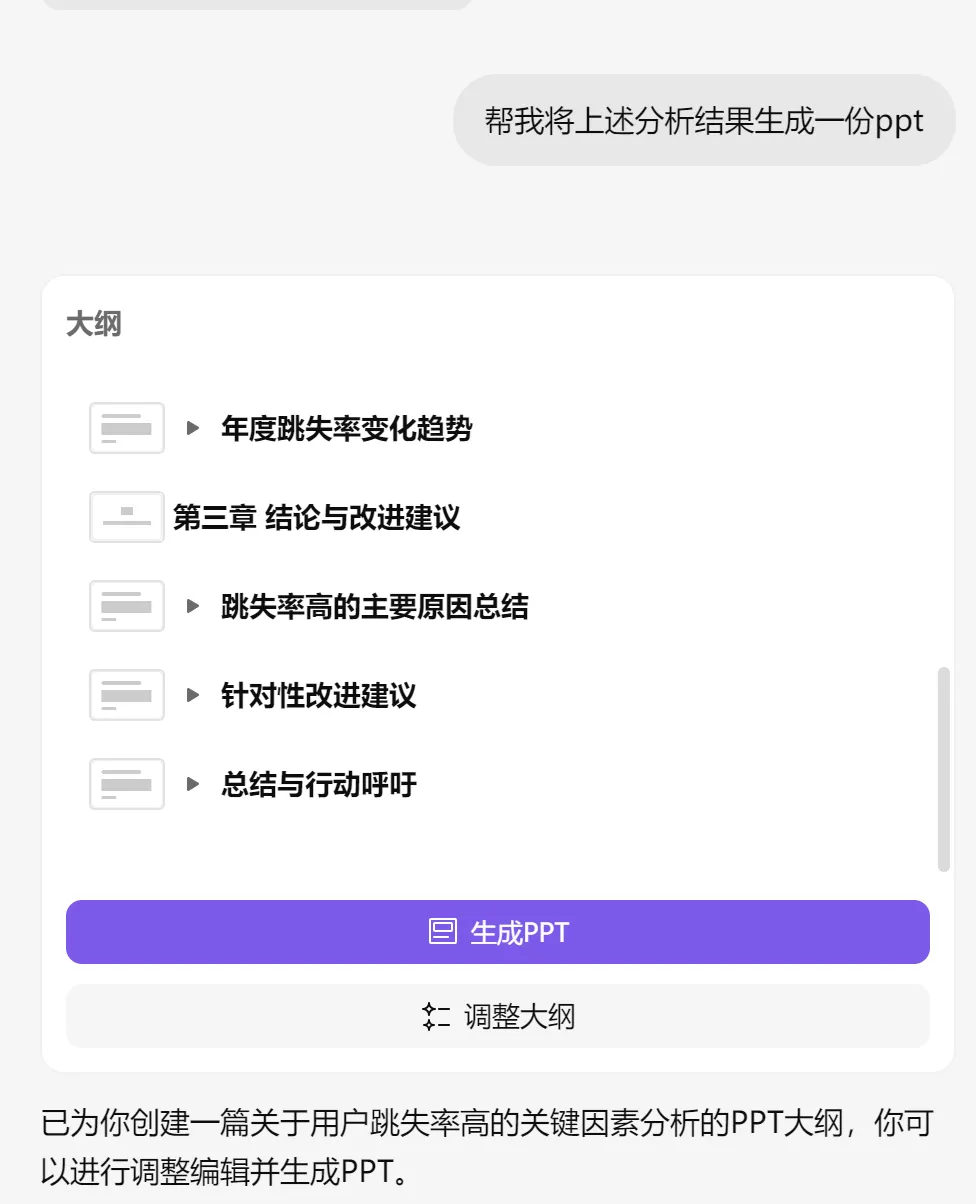Expand the 年度跳失率变化趋势 outline item
The height and width of the screenshot is (1204, 976).
click(x=193, y=428)
